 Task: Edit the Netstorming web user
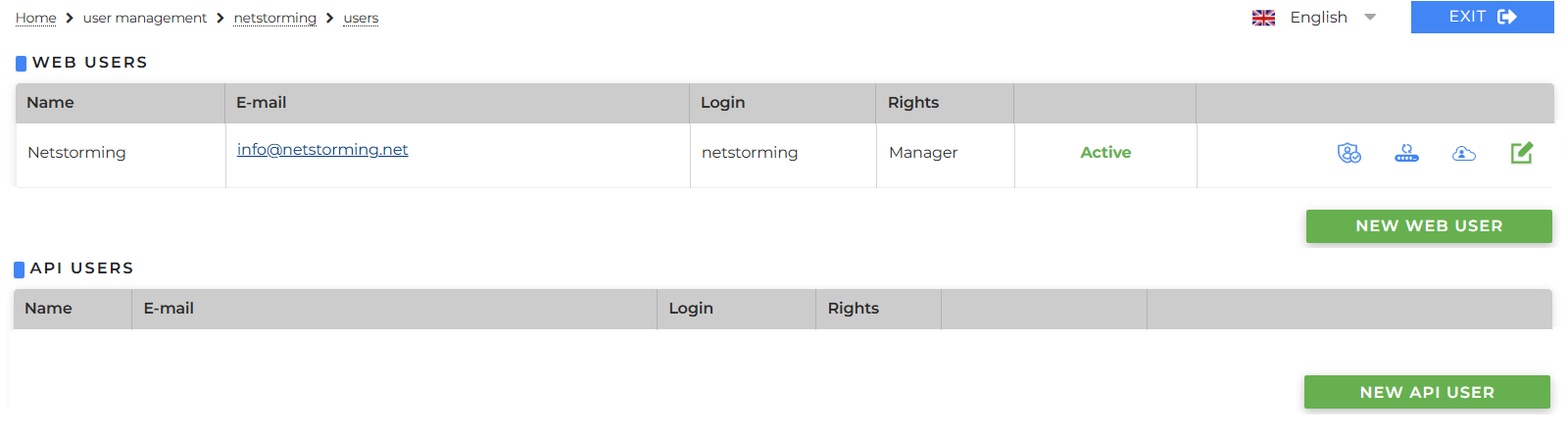(x=1521, y=153)
